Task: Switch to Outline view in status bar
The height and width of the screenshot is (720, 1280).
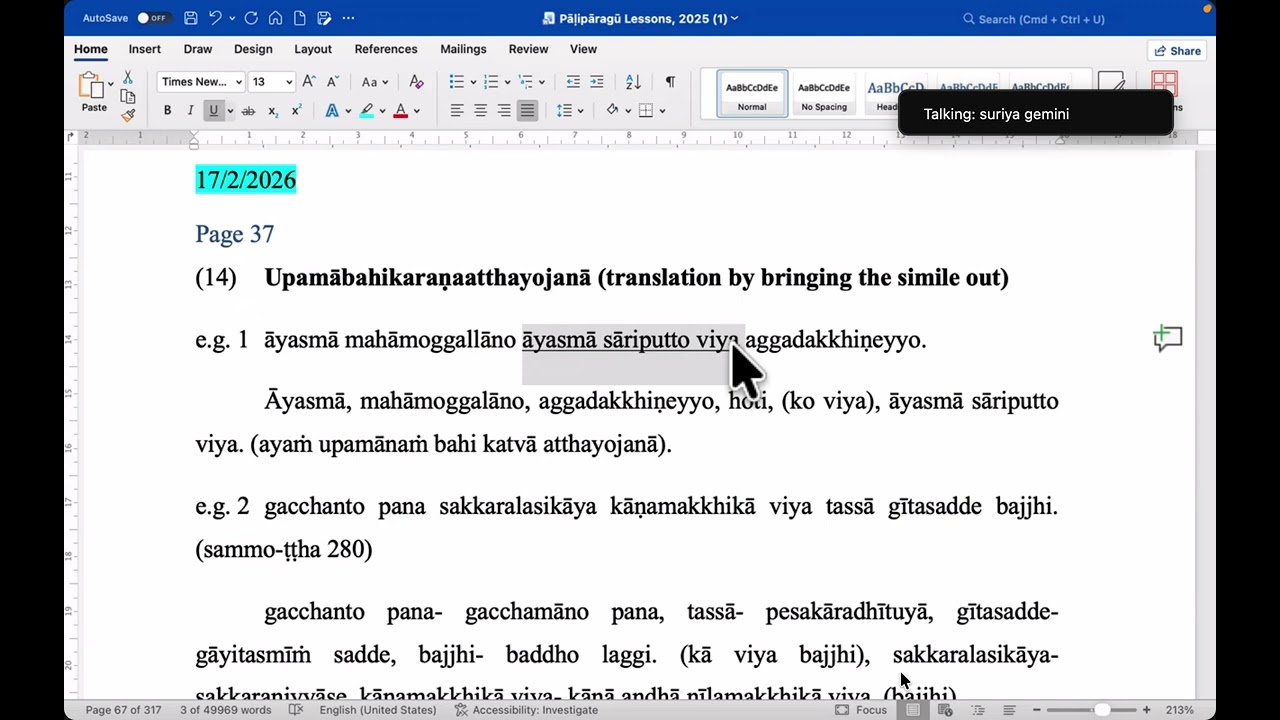Action: pyautogui.click(x=978, y=710)
